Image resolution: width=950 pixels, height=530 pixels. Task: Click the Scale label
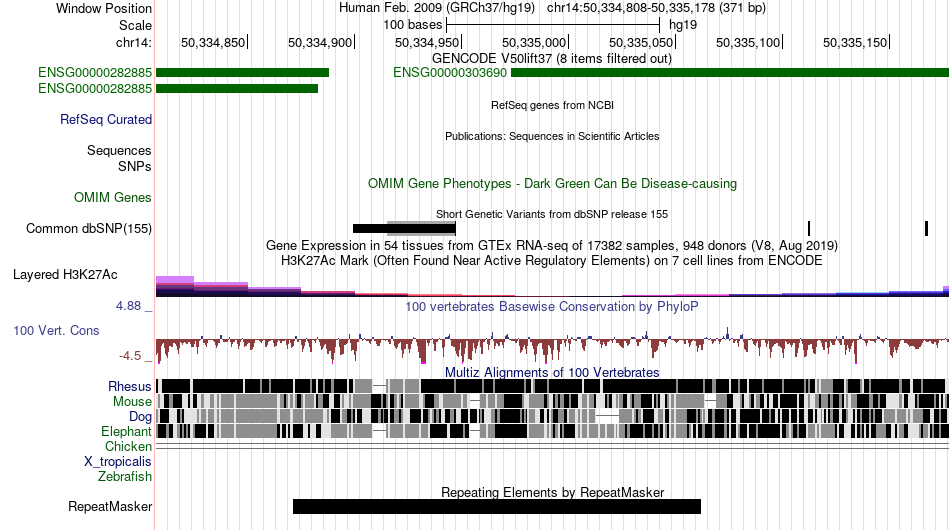click(136, 25)
